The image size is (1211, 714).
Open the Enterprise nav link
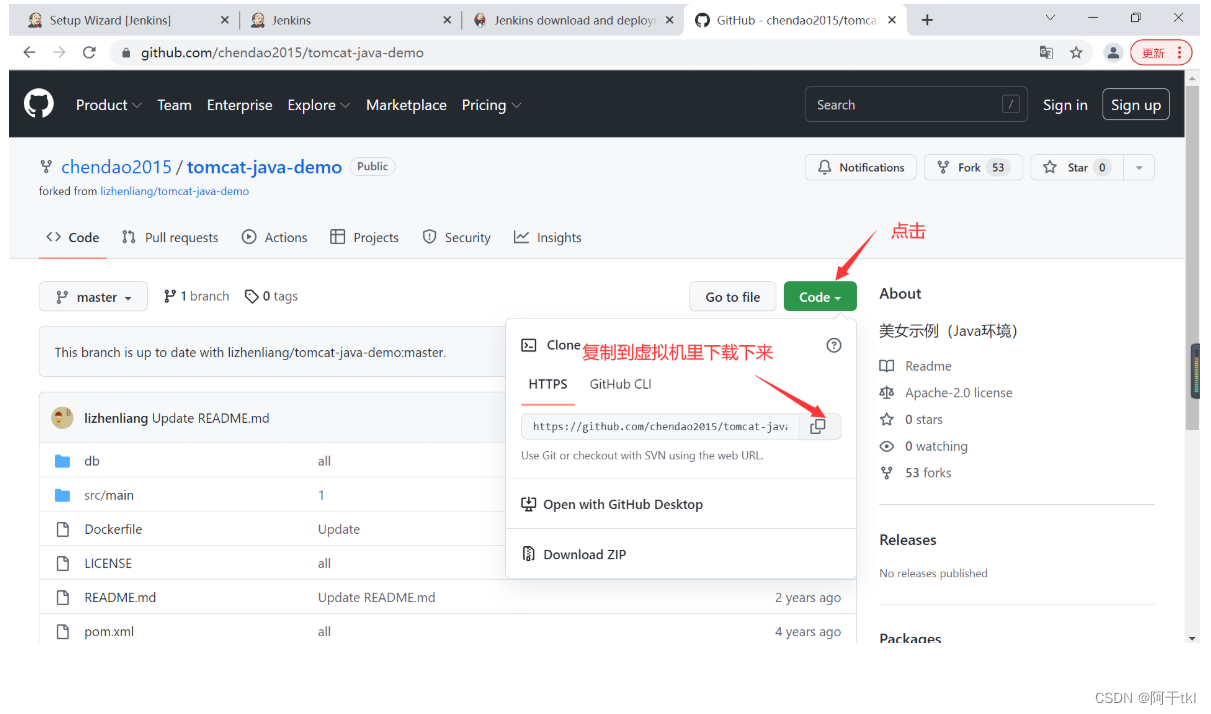tap(240, 105)
